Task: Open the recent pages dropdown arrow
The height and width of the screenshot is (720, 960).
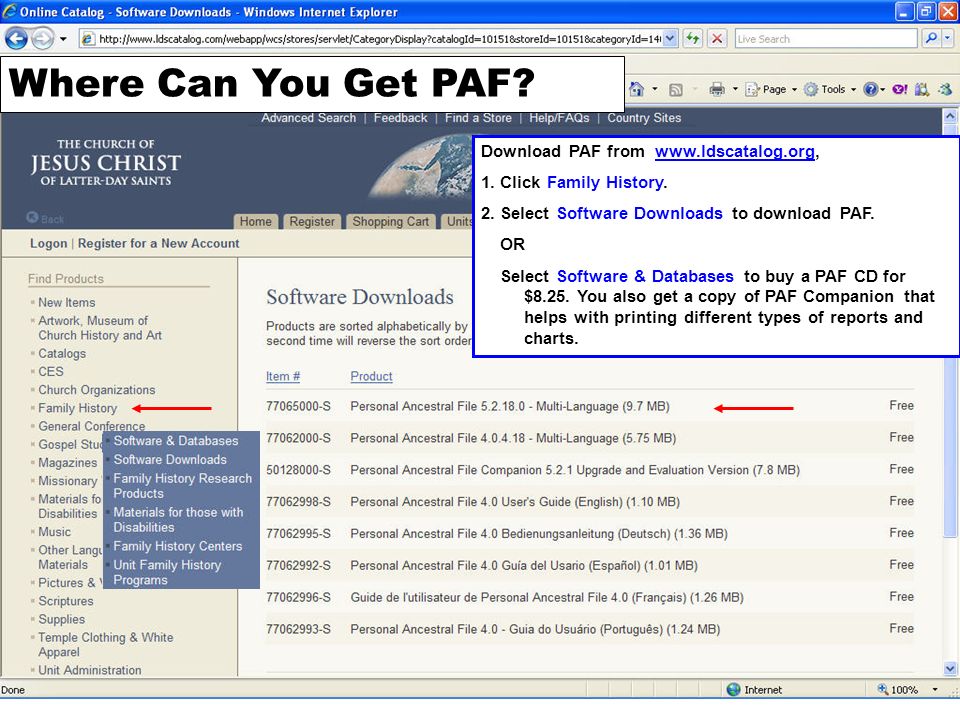Action: point(63,39)
